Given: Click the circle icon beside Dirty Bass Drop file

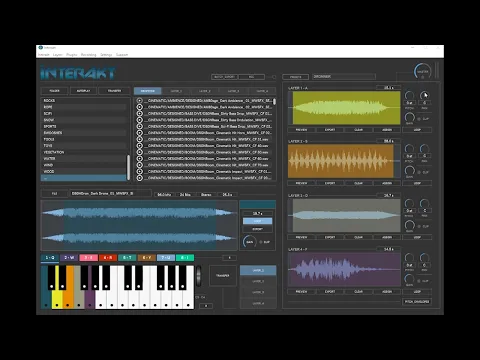Looking at the screenshot, I should 140,113.
